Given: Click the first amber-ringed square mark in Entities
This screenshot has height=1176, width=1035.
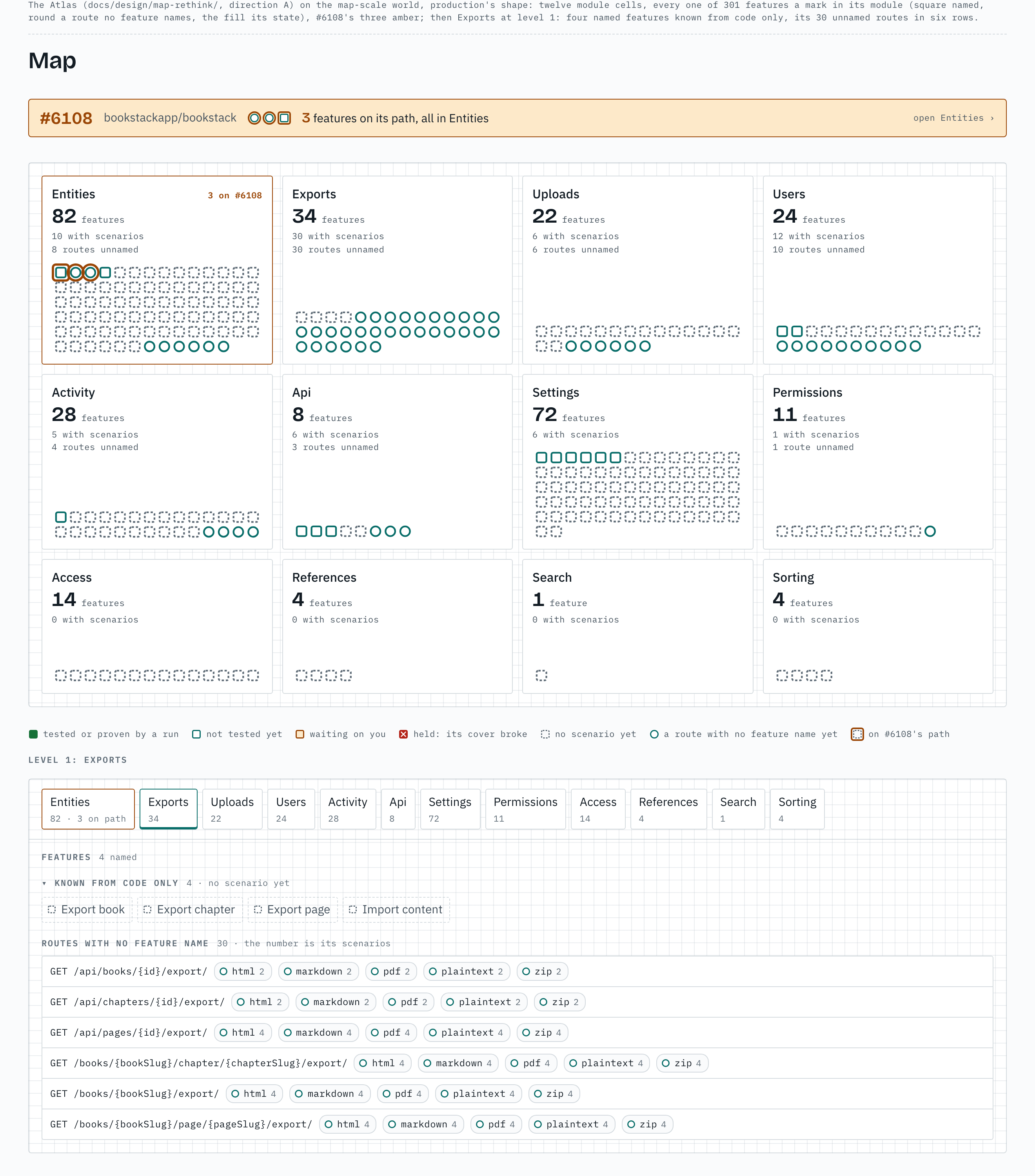Looking at the screenshot, I should click(x=60, y=272).
